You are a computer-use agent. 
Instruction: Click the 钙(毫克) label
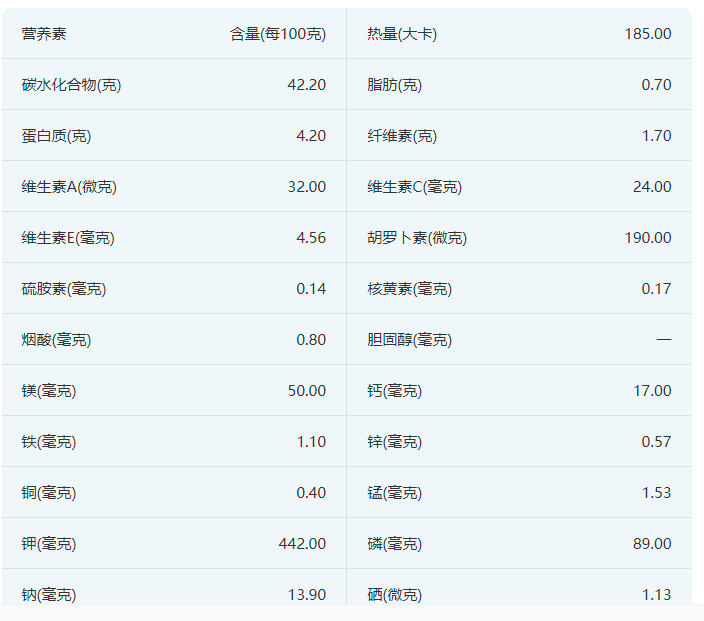[x=394, y=391]
